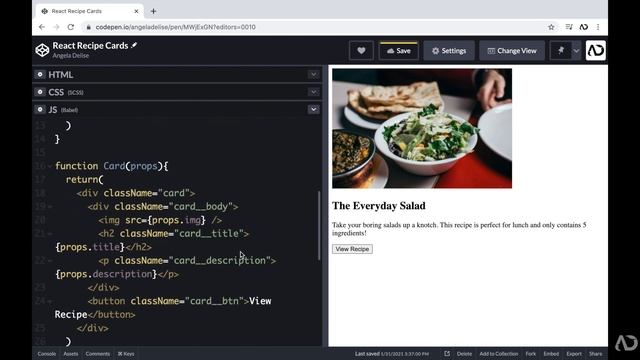This screenshot has width=640, height=360.
Task: Open JS editor settings gear
Action: point(40,109)
